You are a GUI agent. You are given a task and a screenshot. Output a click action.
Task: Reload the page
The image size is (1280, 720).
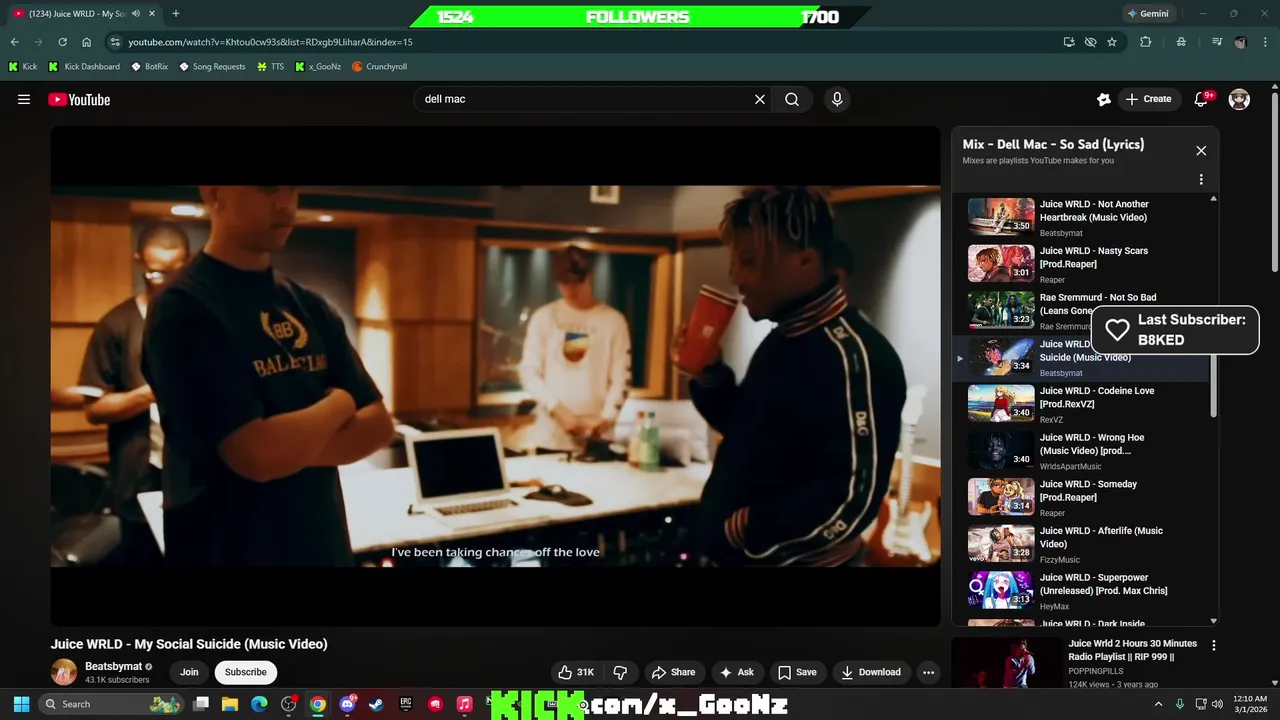tap(62, 42)
